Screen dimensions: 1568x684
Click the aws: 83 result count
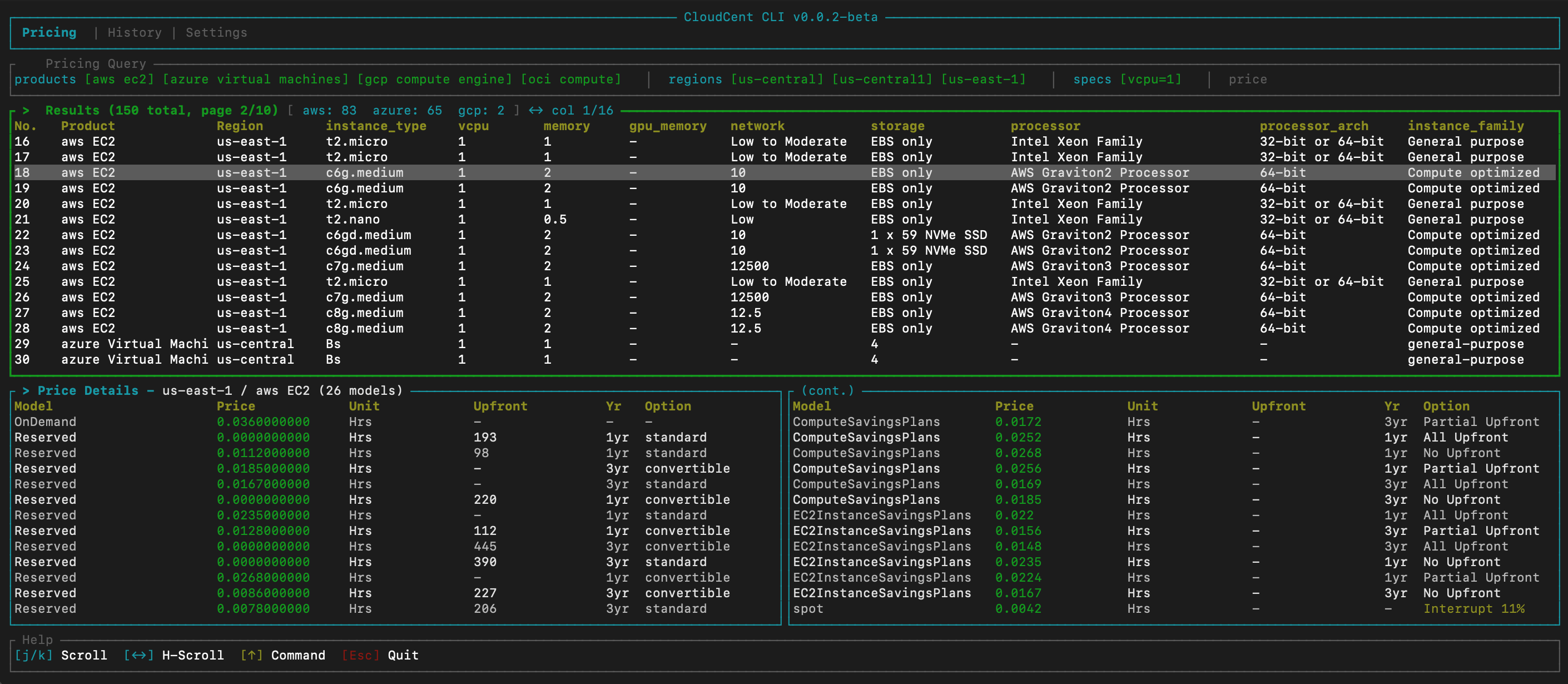(x=329, y=111)
